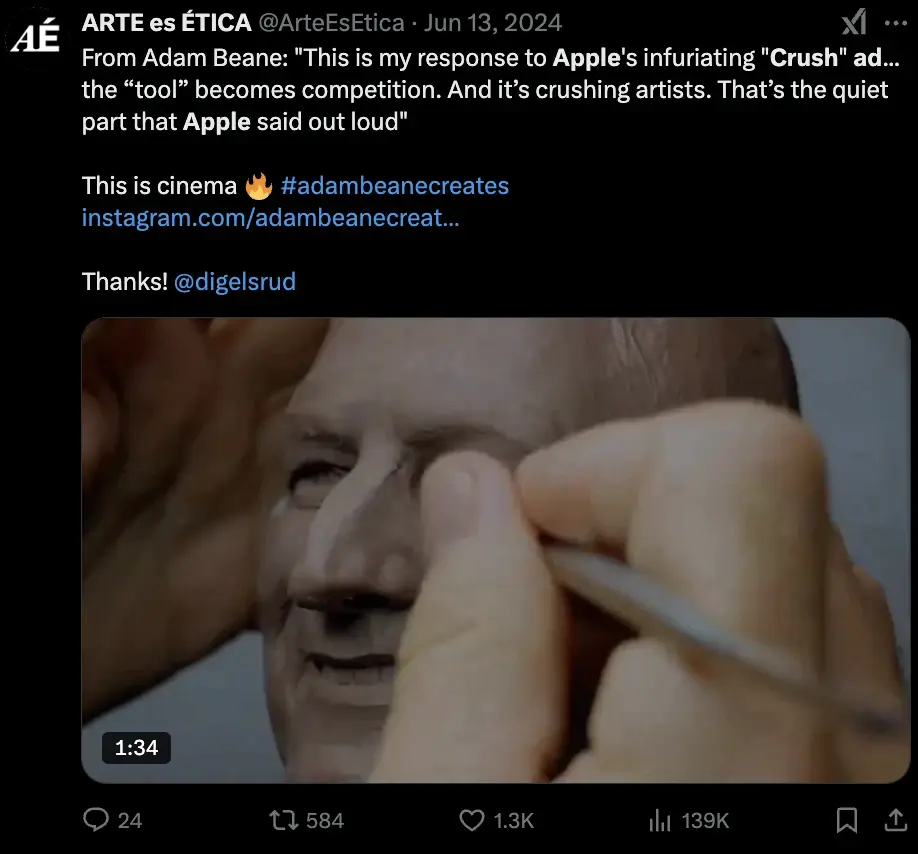Repost this tweet using the retweet icon
This screenshot has height=854, width=918.
(284, 820)
